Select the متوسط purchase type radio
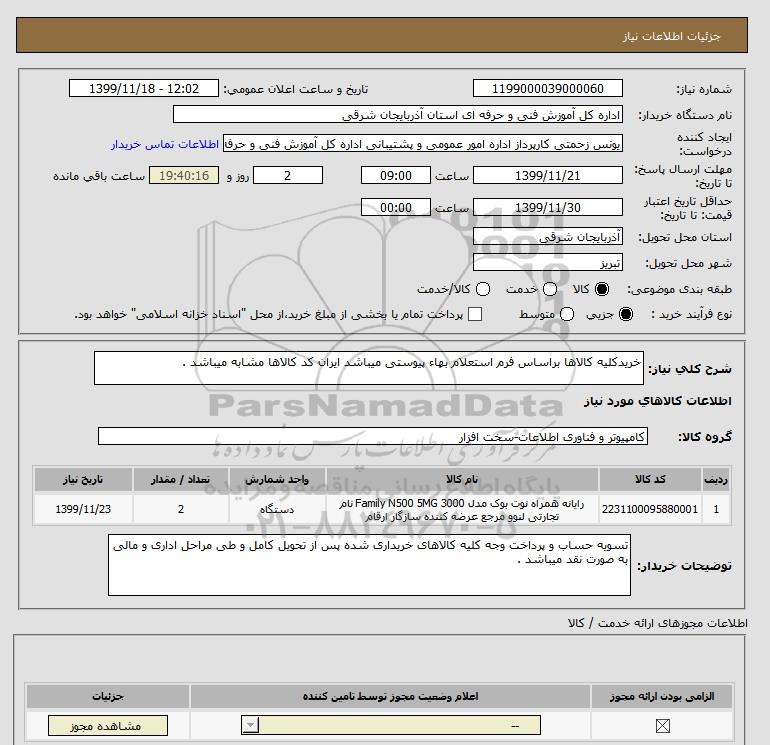Viewport: 770px width, 745px height. (567, 314)
